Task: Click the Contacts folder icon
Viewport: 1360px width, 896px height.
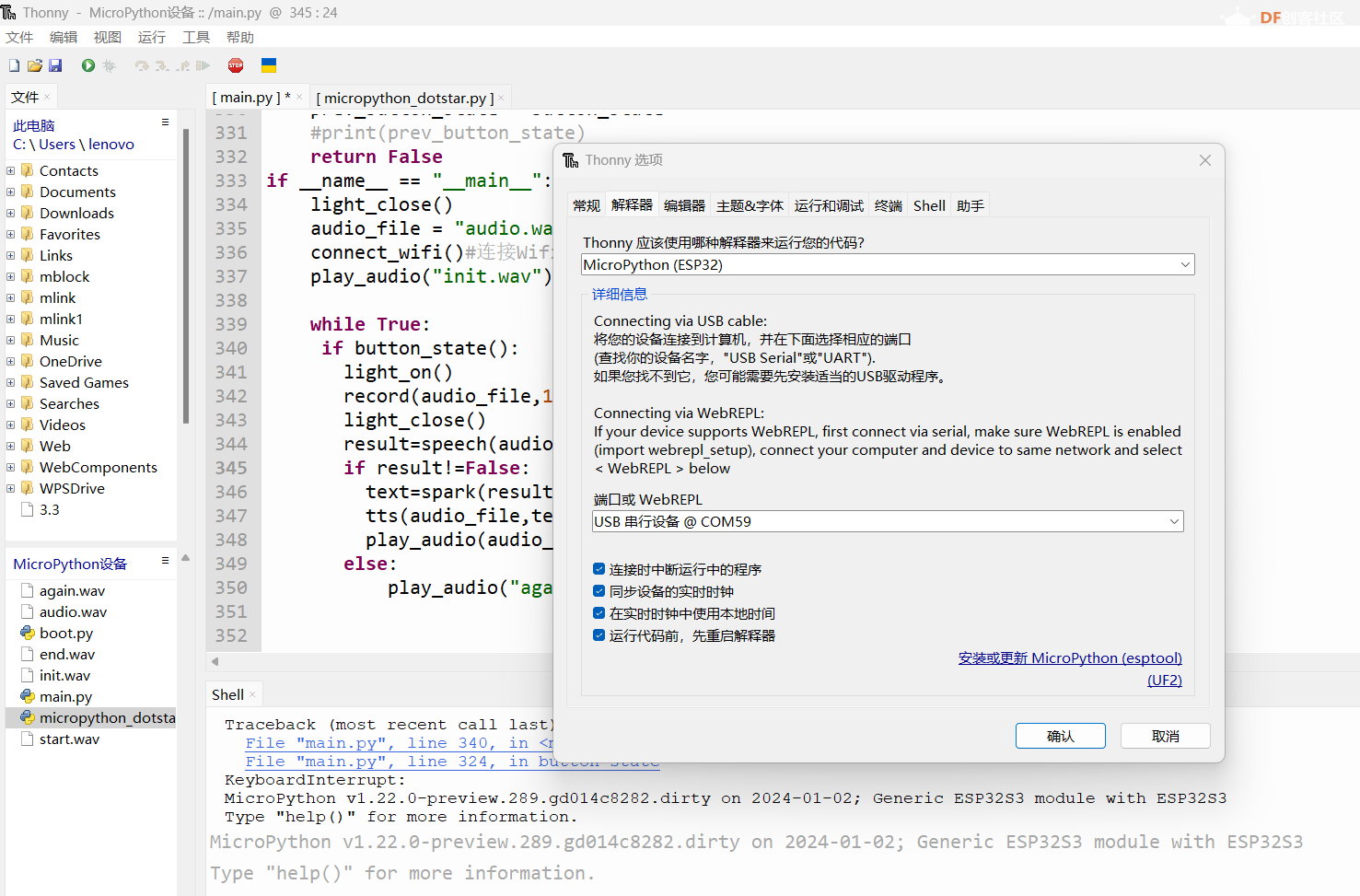Action: tap(28, 170)
